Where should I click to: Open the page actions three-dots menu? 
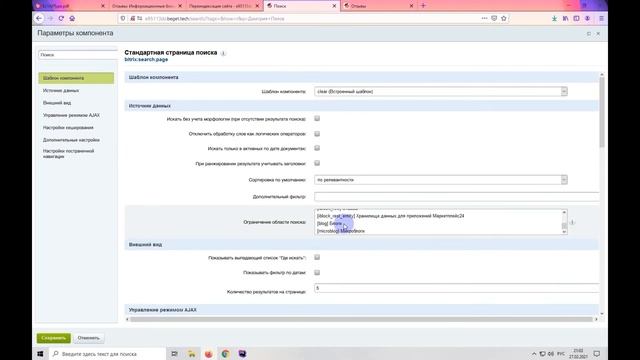[x=484, y=18]
